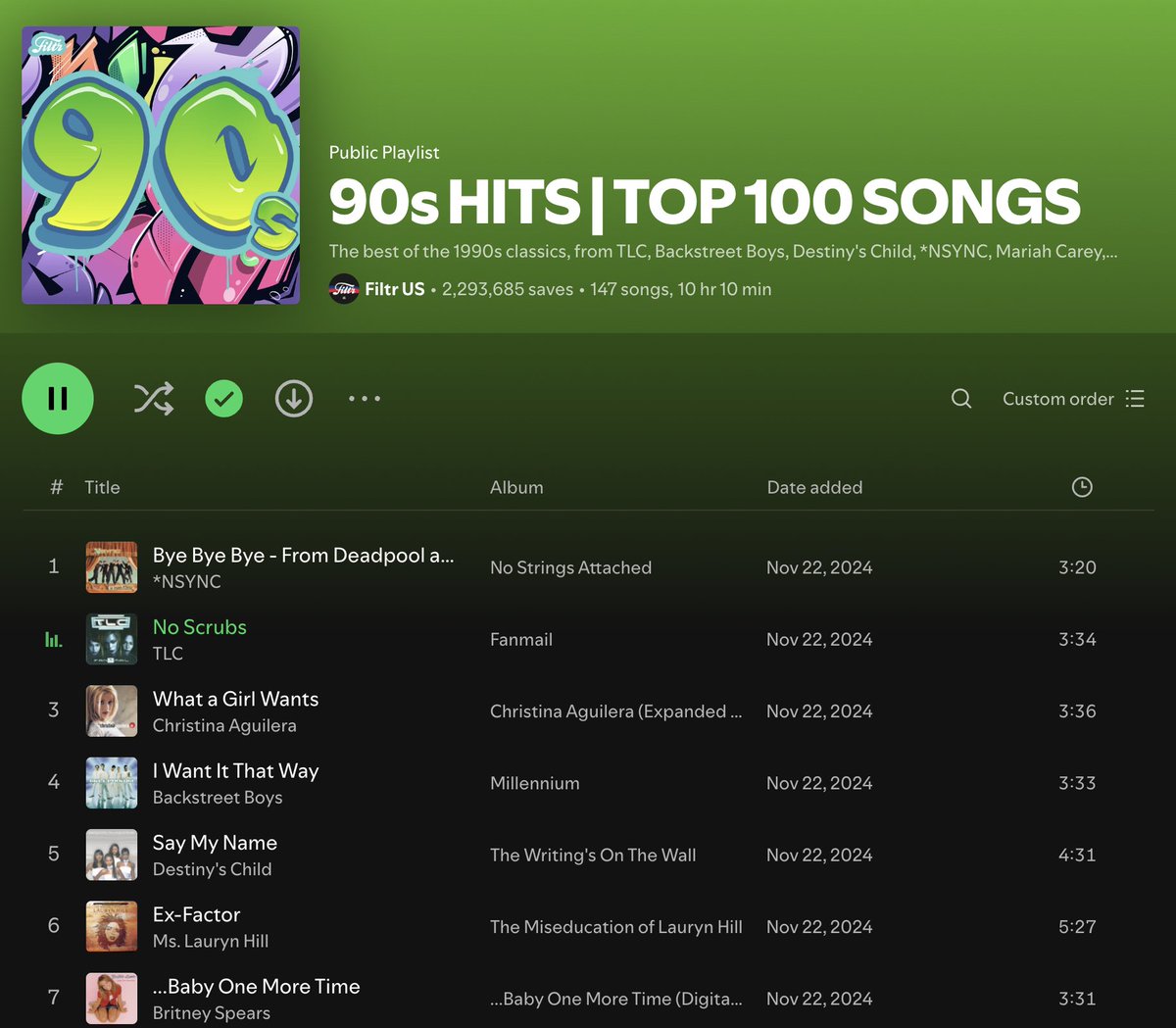This screenshot has width=1176, height=1028.
Task: Open the No Strings Attached album
Action: 570,567
